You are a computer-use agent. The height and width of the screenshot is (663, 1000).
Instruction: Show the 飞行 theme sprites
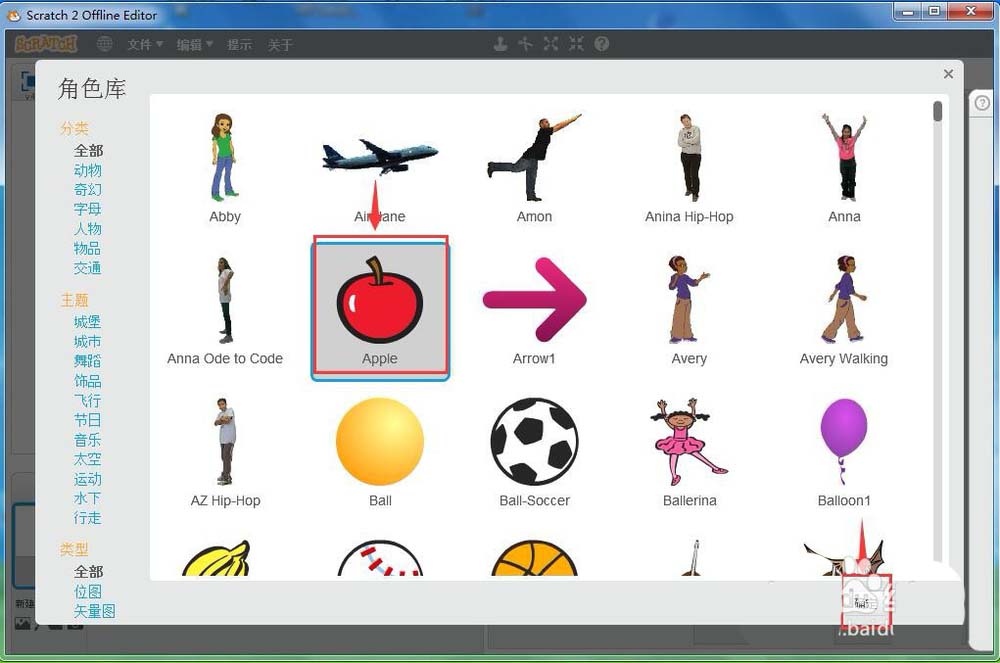[88, 400]
